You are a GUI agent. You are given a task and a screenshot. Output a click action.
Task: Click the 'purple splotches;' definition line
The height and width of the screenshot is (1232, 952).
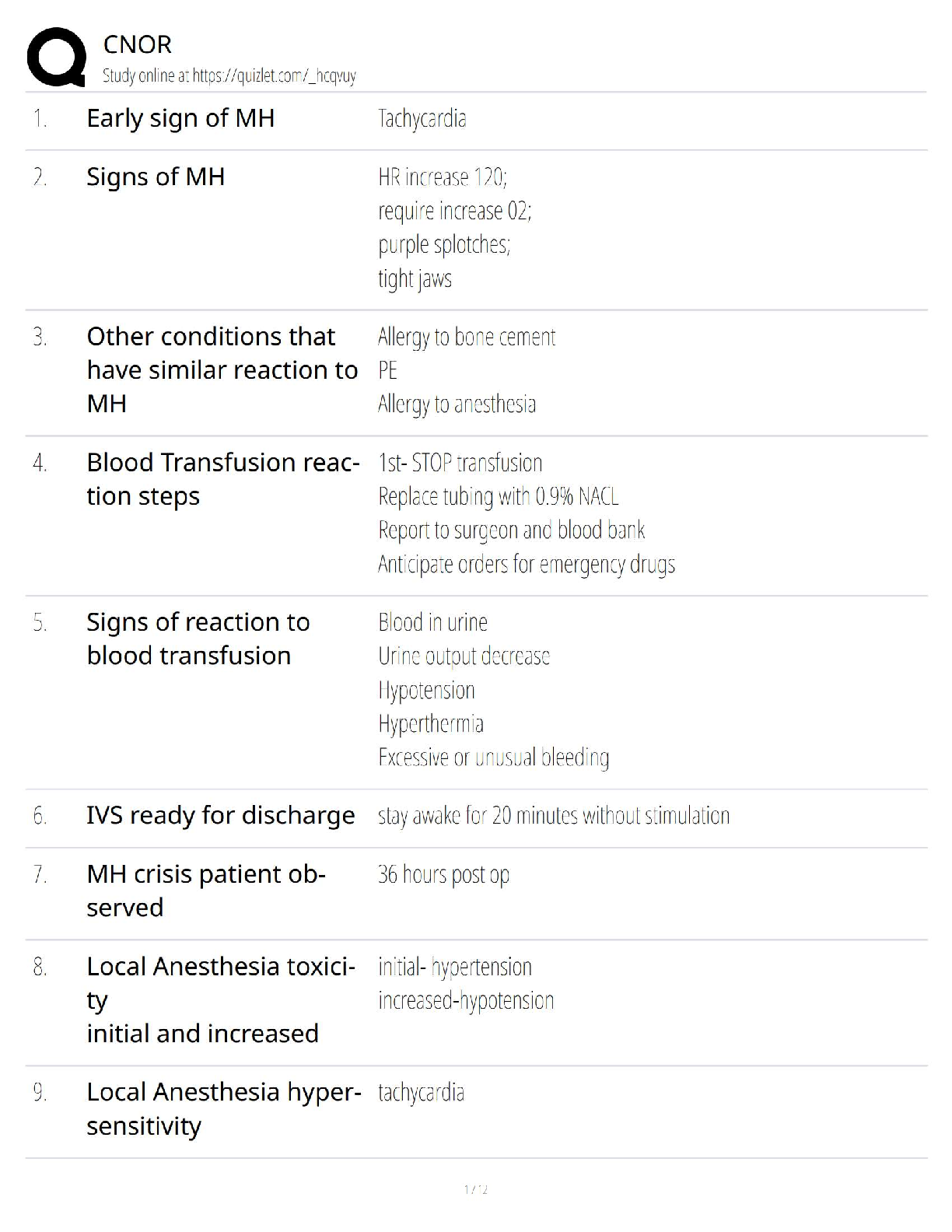pos(444,244)
